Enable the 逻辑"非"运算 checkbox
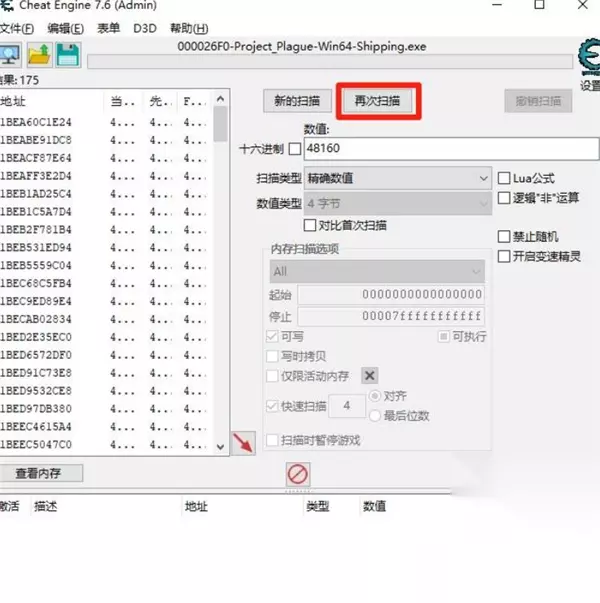The height and width of the screenshot is (603, 600). (504, 198)
